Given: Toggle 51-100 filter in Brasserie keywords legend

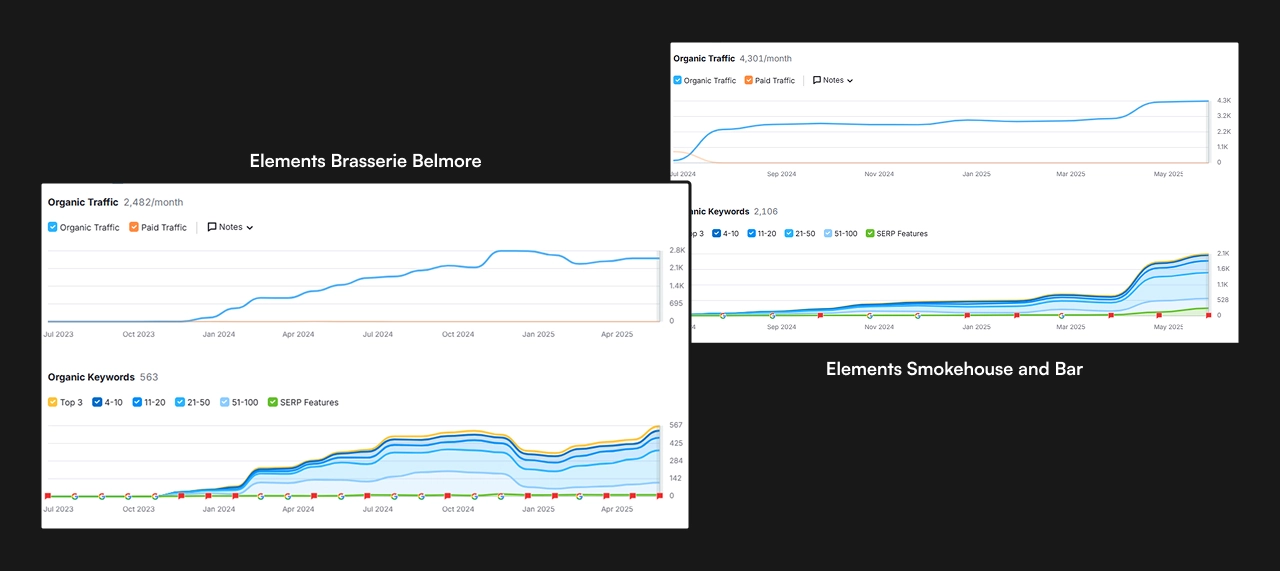Looking at the screenshot, I should click(x=225, y=402).
